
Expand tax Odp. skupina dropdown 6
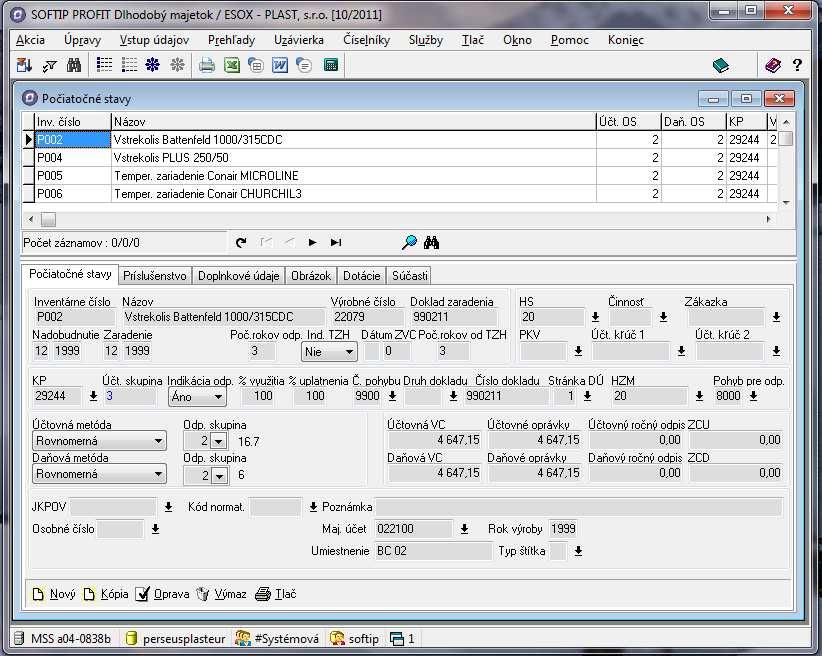[219, 476]
